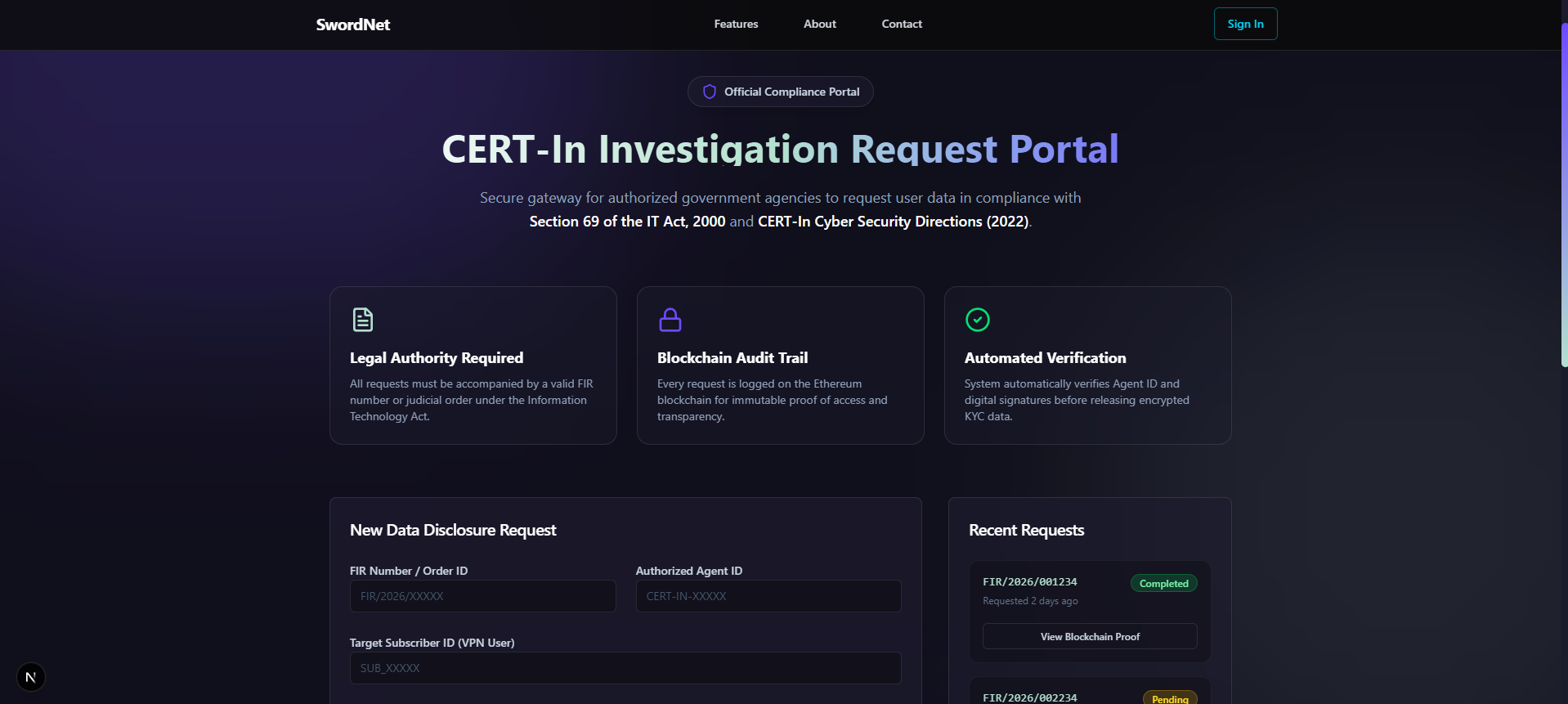1568x704 pixels.
Task: Click the document icon for Legal Authority
Action: coord(362,319)
